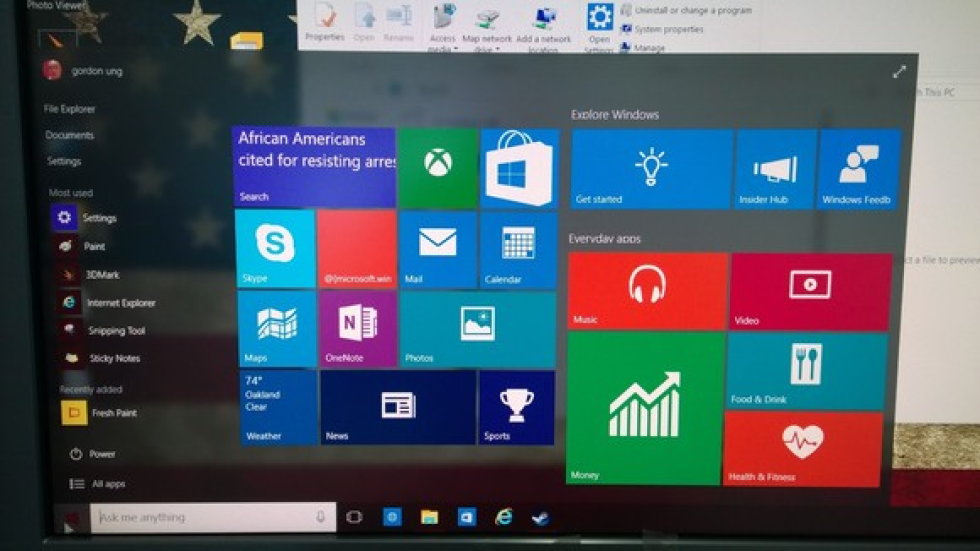Launch Sticky Notes from Most used
This screenshot has height=551, width=980.
(100, 358)
